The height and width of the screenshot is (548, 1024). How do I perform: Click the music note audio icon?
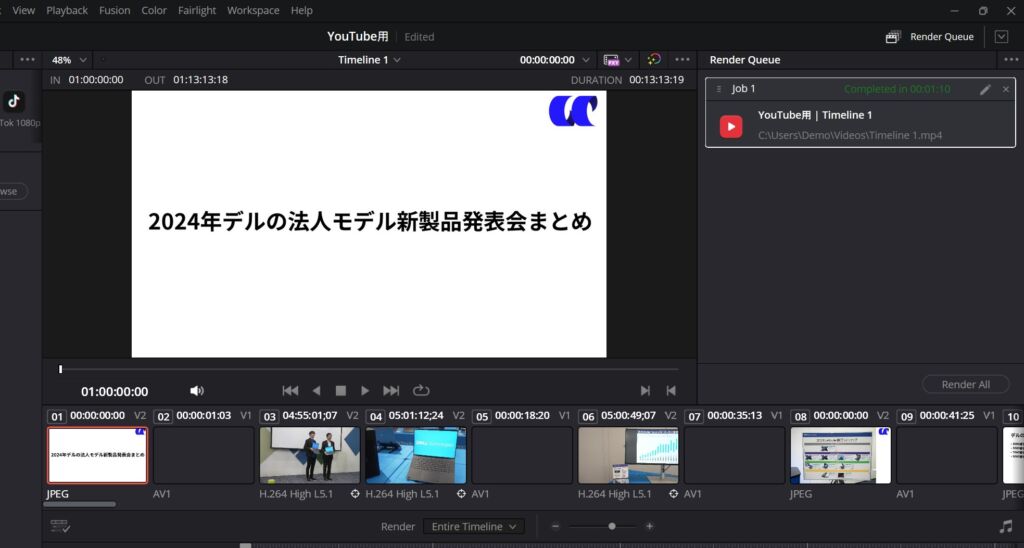pyautogui.click(x=1005, y=526)
